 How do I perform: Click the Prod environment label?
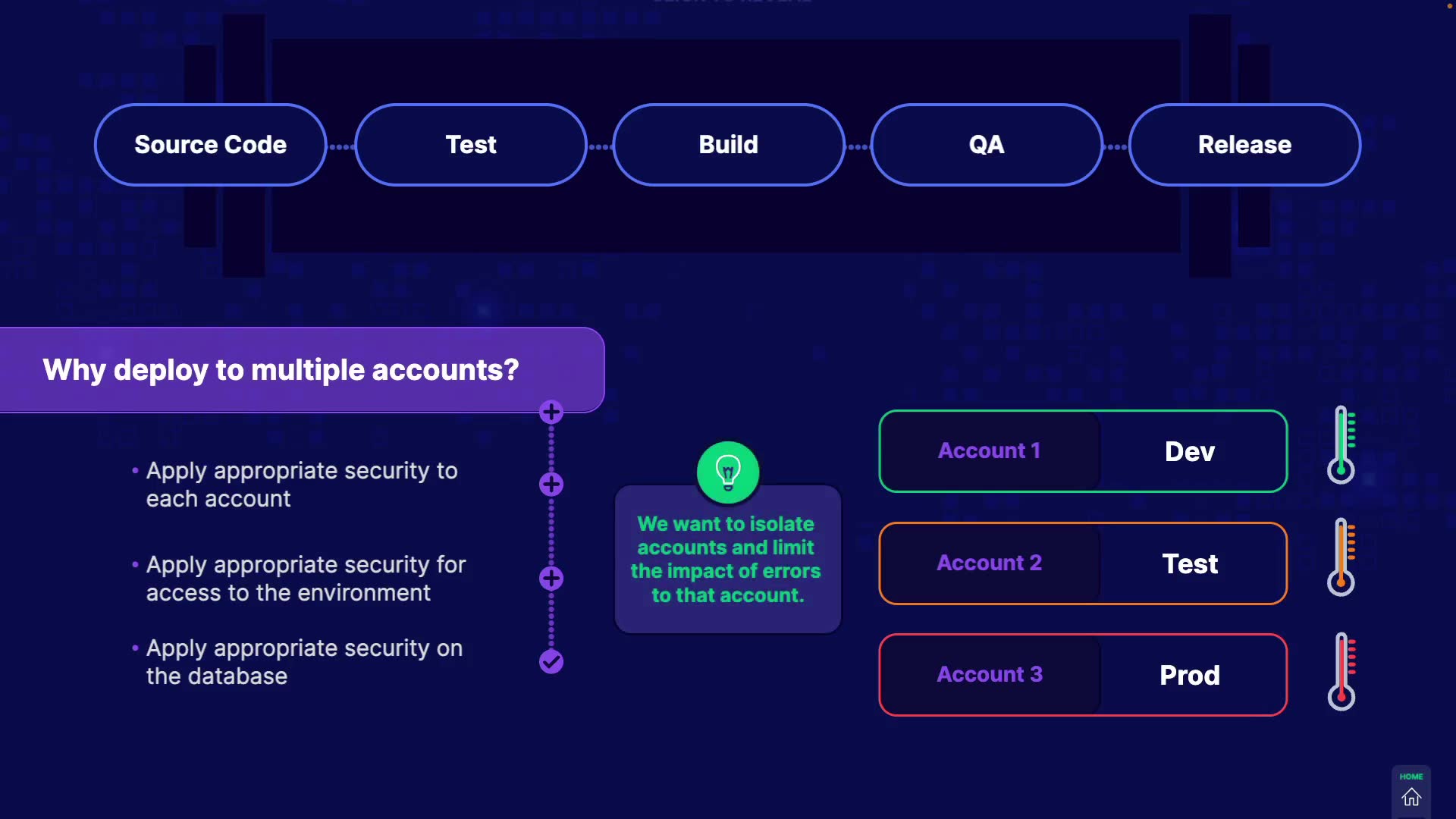pos(1190,676)
